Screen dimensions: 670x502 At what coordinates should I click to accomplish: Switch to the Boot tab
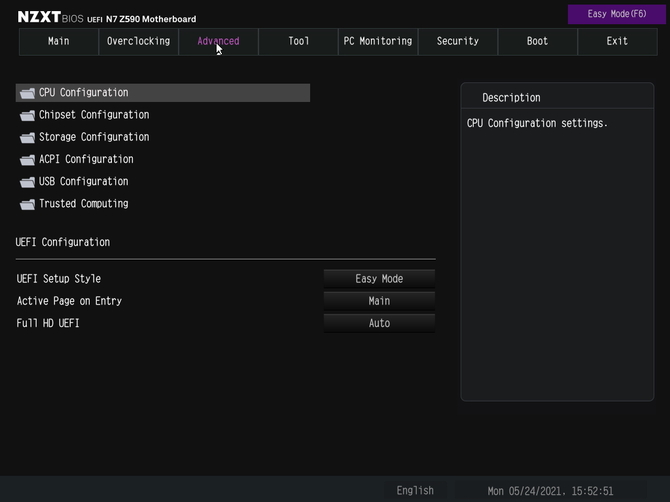coord(538,41)
